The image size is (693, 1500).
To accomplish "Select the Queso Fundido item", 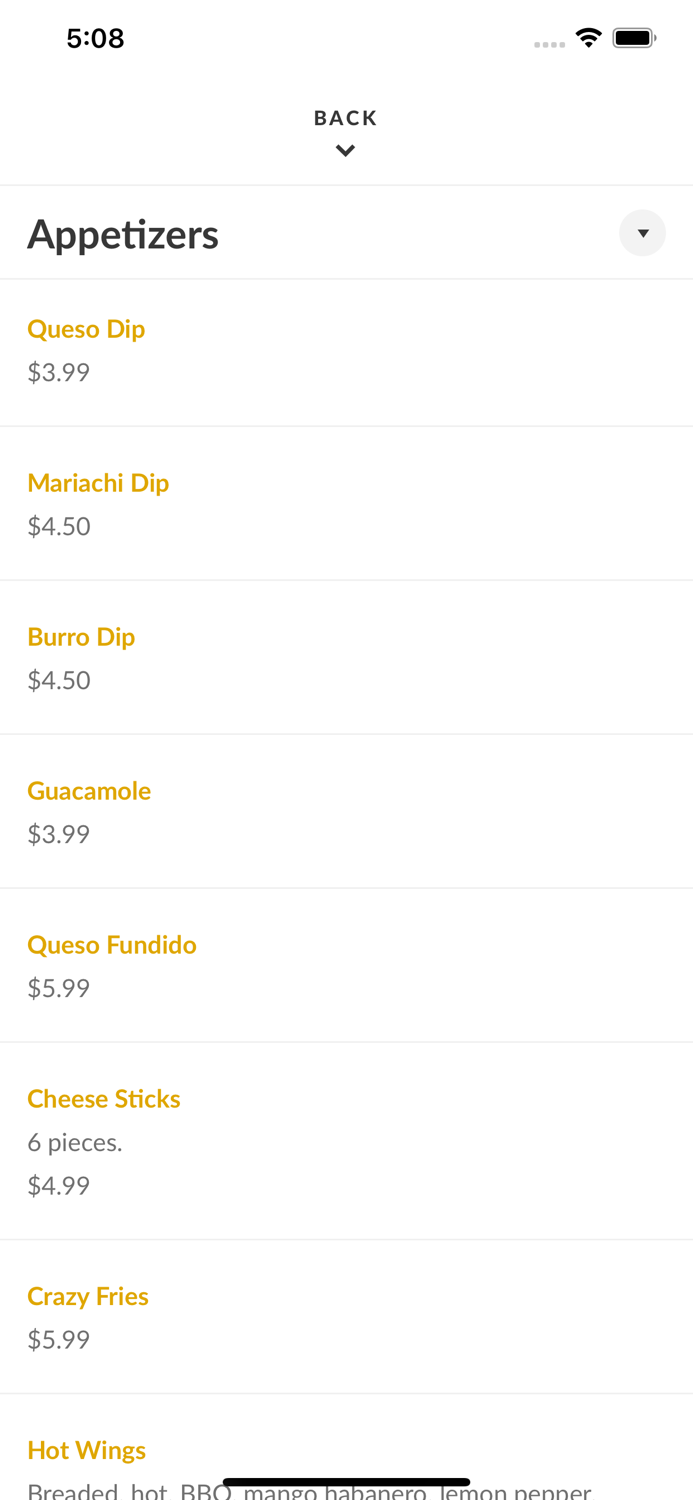I will click(112, 945).
